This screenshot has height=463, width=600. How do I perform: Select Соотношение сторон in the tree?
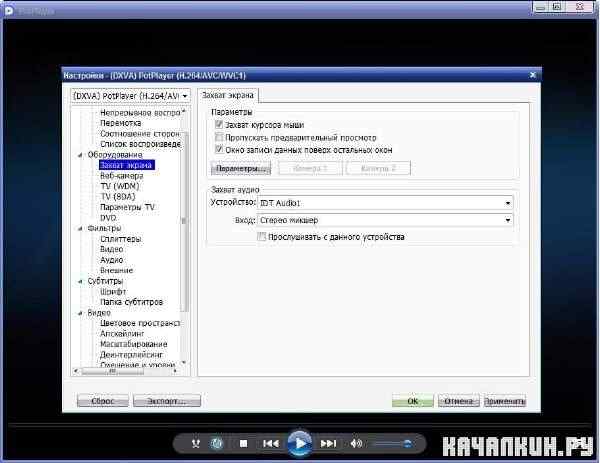pyautogui.click(x=140, y=134)
